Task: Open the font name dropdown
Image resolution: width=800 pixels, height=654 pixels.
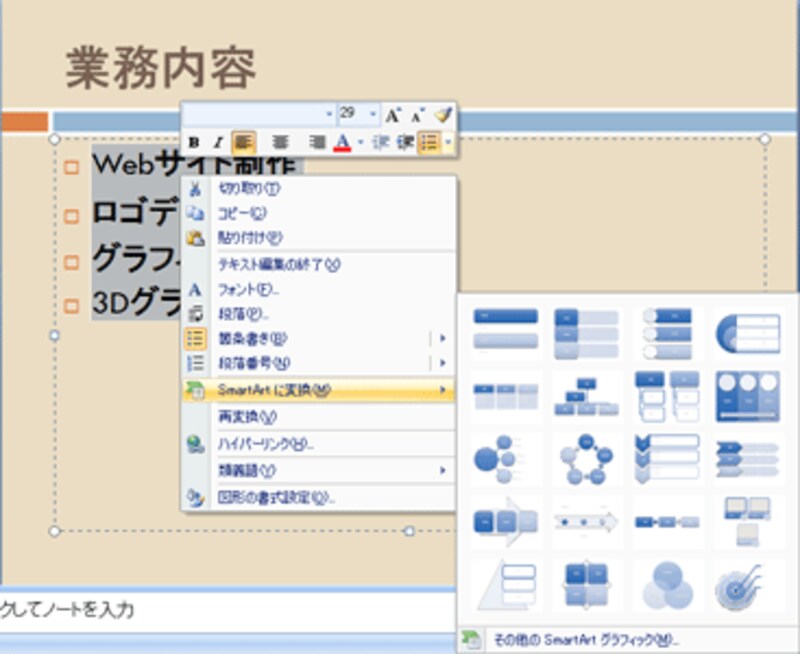Action: coord(329,114)
